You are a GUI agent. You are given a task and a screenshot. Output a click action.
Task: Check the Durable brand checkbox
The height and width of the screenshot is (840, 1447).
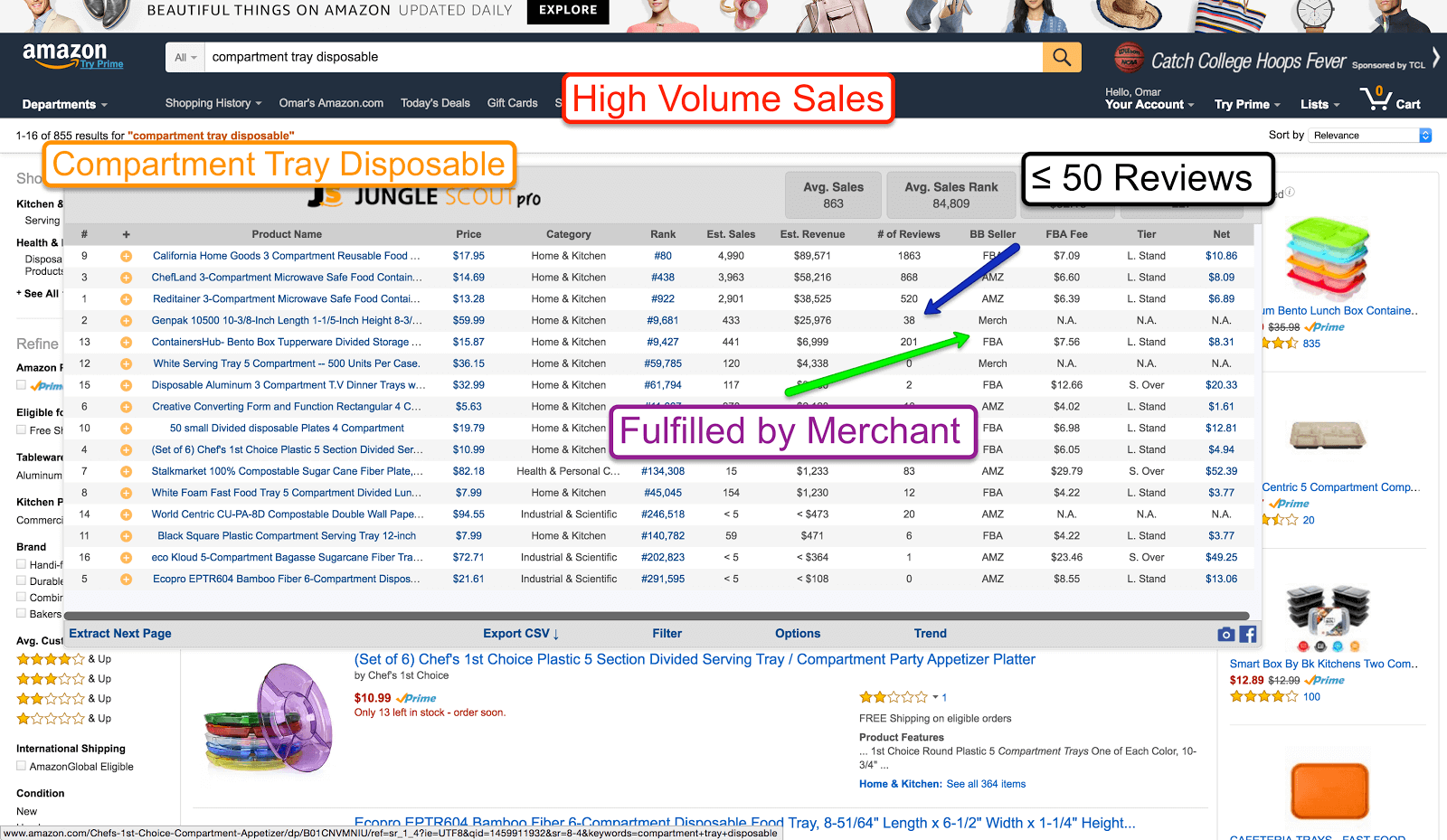[21, 580]
